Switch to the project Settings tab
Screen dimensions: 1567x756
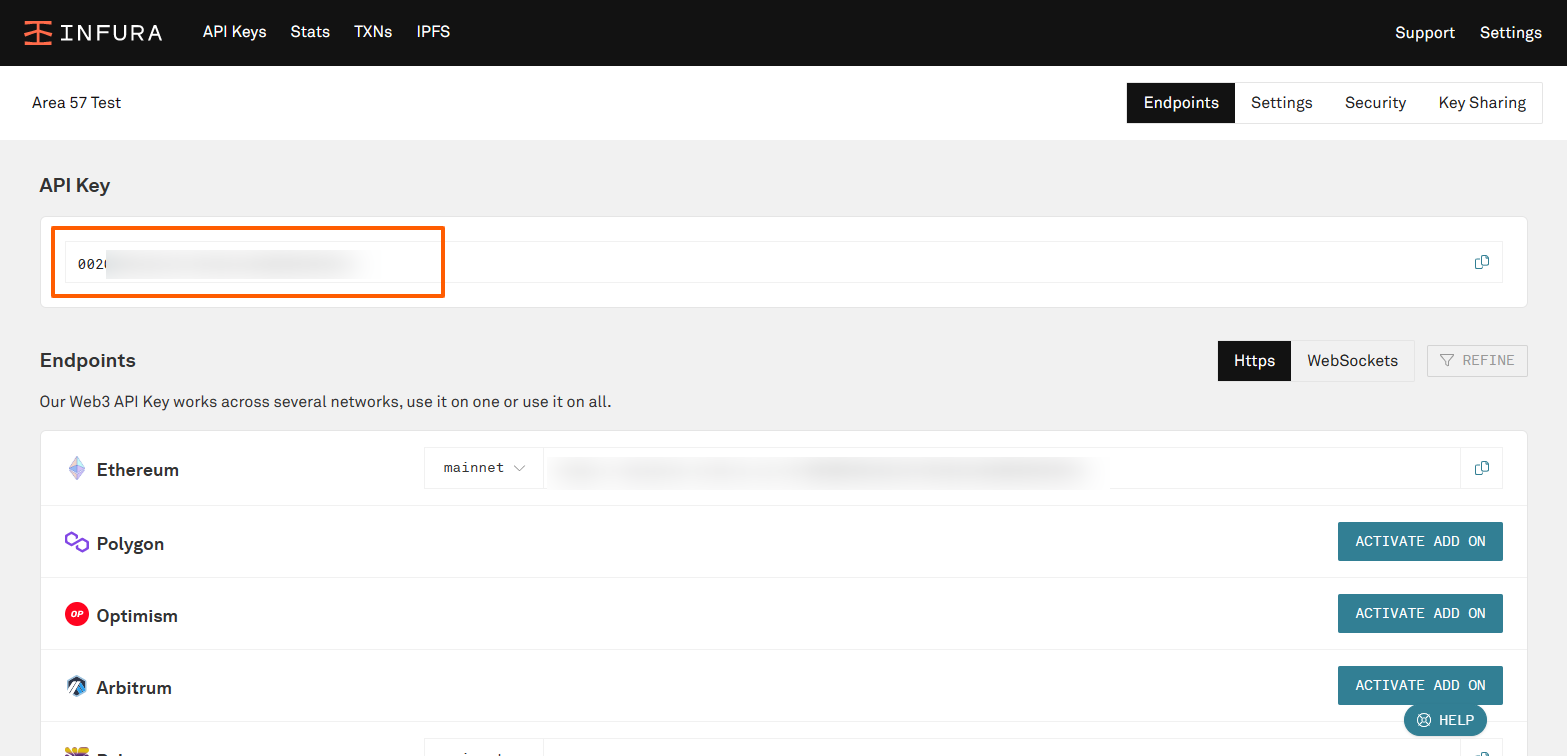click(x=1282, y=103)
